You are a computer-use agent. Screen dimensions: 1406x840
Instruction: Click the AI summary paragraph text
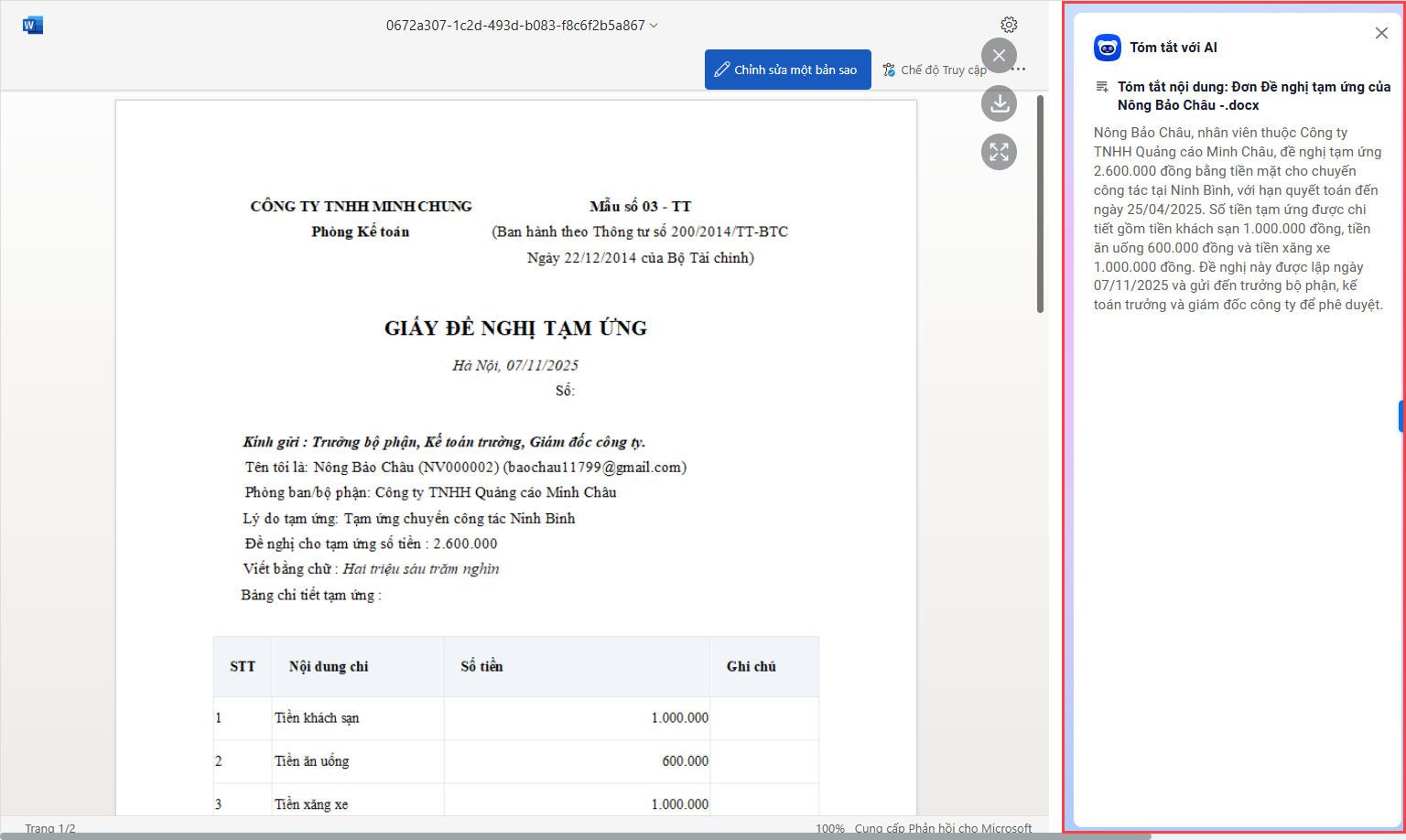coord(1238,219)
